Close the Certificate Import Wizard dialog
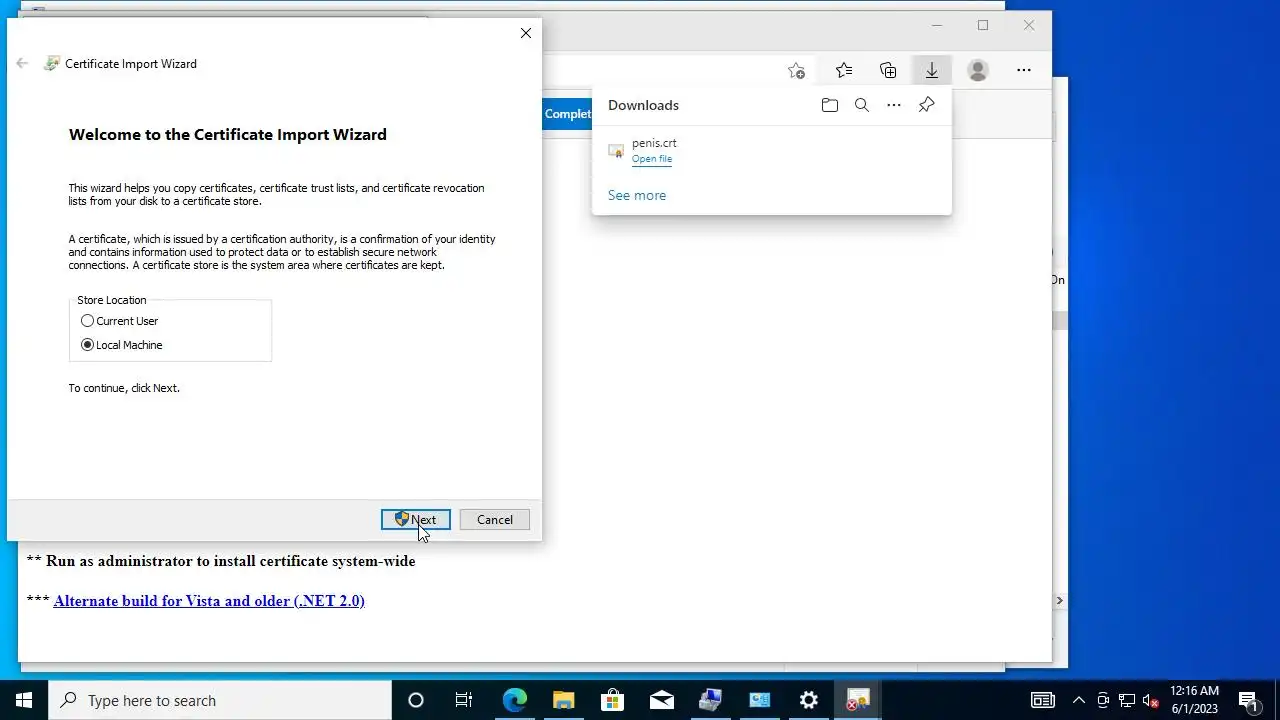The image size is (1280, 720). [526, 33]
